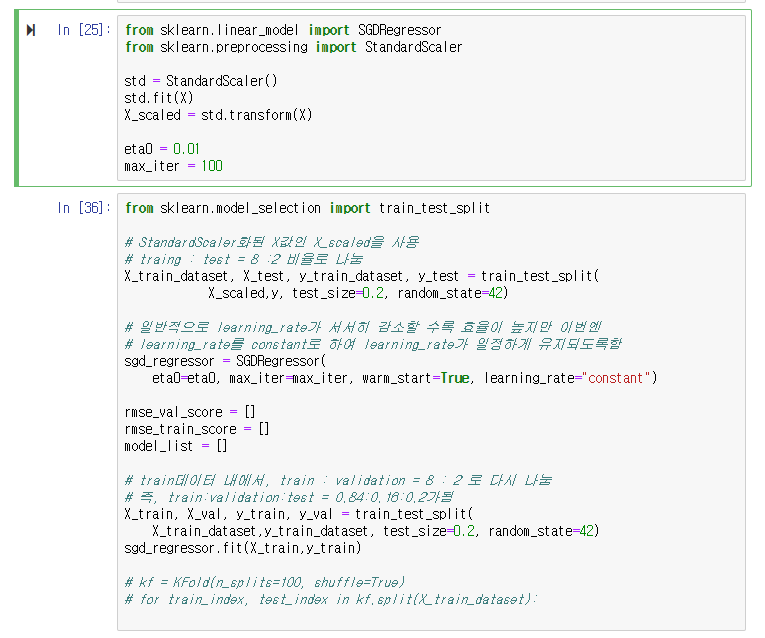This screenshot has height=638, width=765.
Task: Click the 'warm_start=True' argument
Action: coord(416,379)
